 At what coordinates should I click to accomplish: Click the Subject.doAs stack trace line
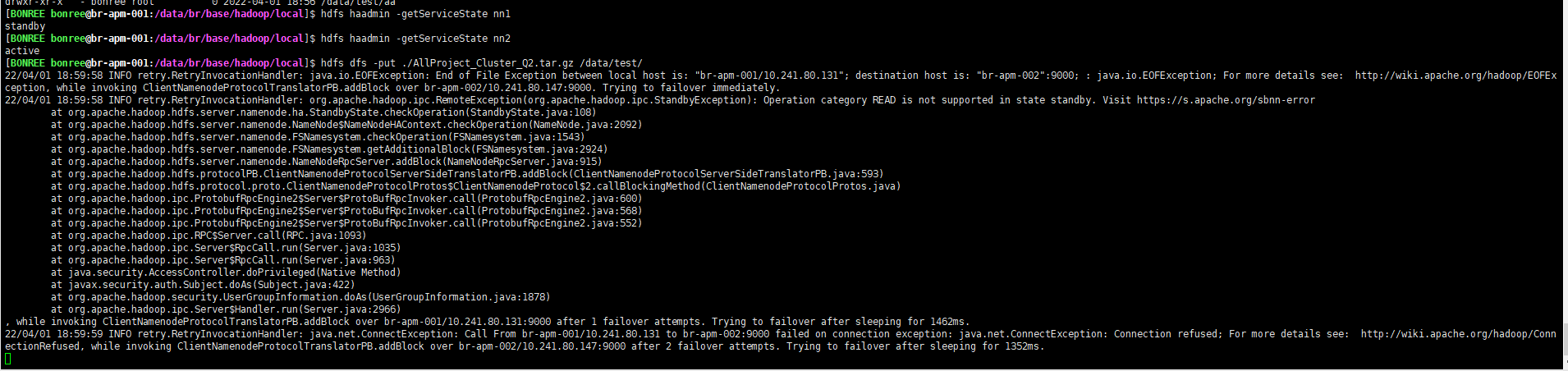pyautogui.click(x=203, y=285)
